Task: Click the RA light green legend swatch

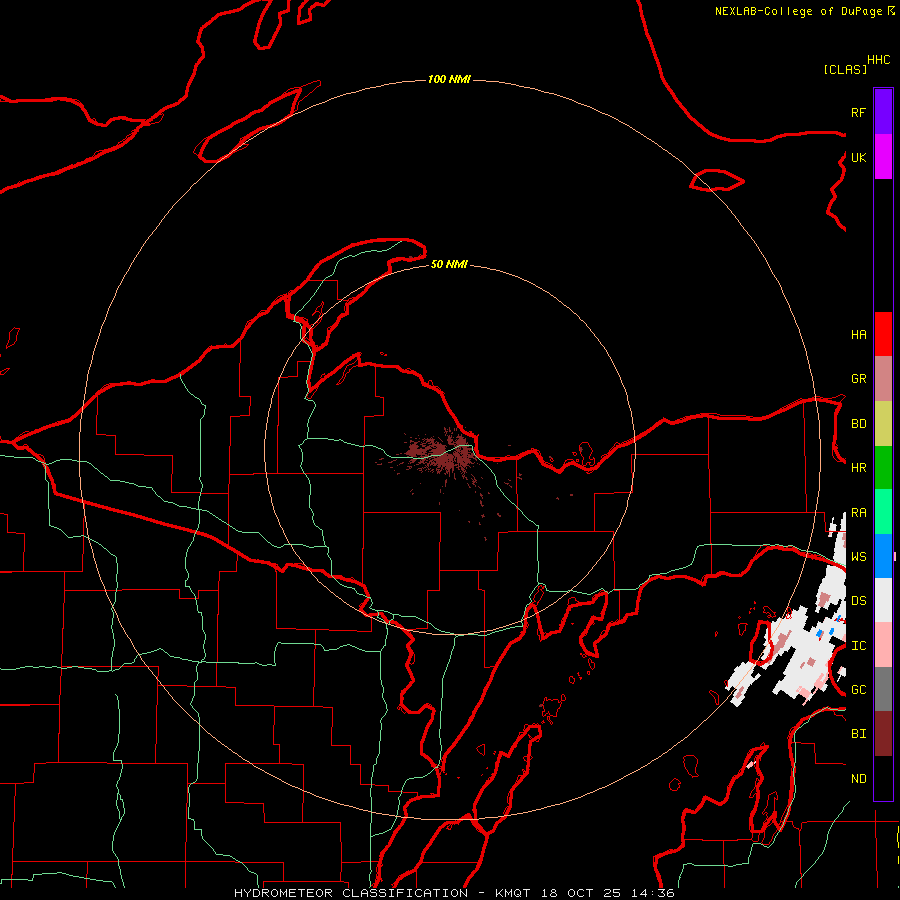Action: pos(883,512)
